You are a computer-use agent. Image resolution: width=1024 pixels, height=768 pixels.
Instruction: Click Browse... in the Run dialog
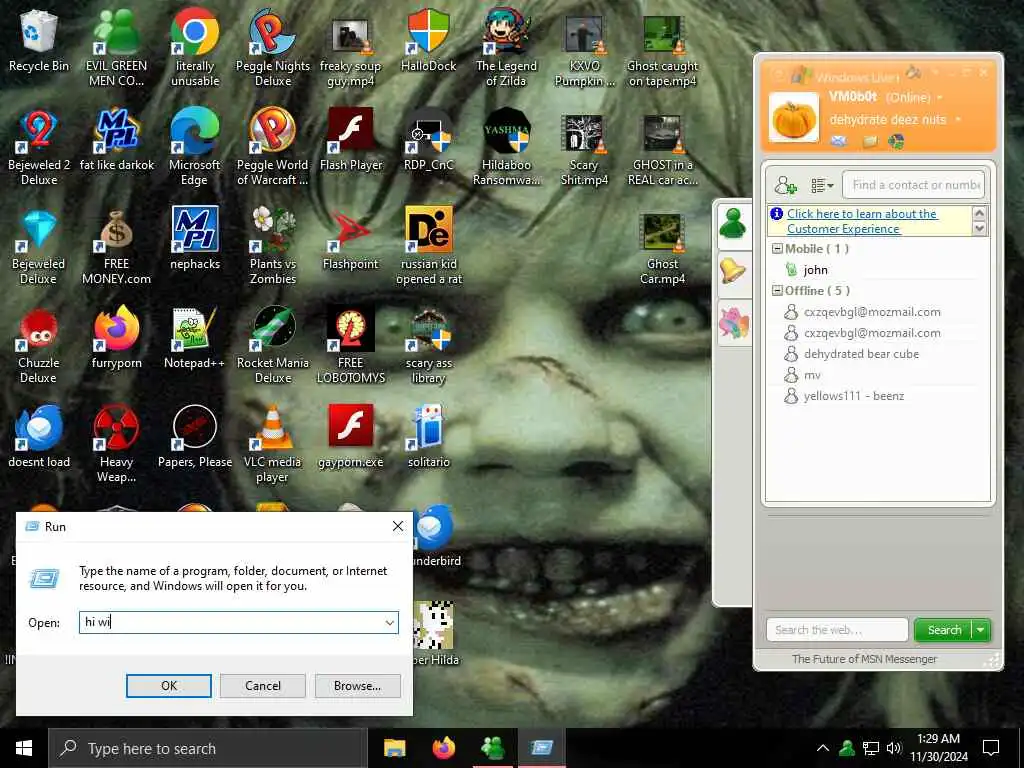click(357, 686)
